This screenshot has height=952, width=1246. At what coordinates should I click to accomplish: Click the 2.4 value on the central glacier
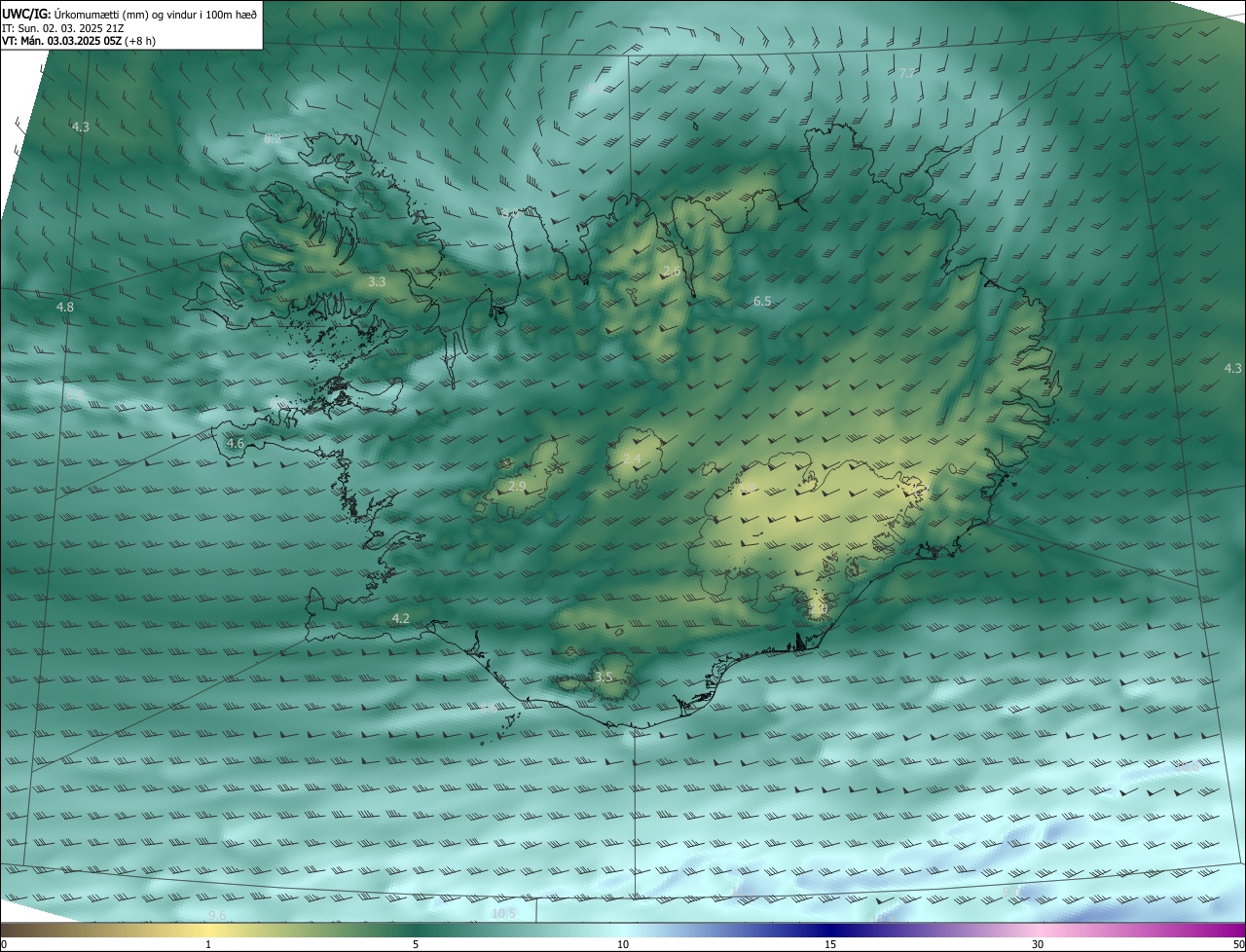[632, 459]
